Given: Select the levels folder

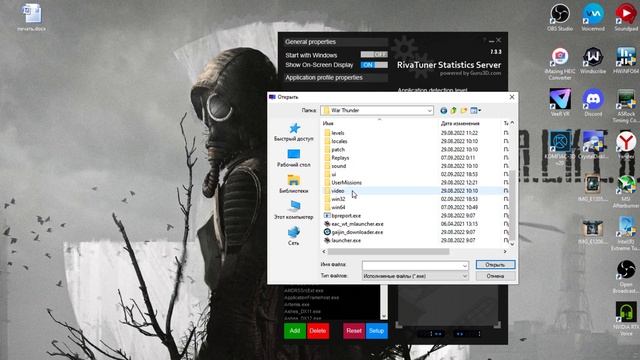Looking at the screenshot, I should point(338,133).
